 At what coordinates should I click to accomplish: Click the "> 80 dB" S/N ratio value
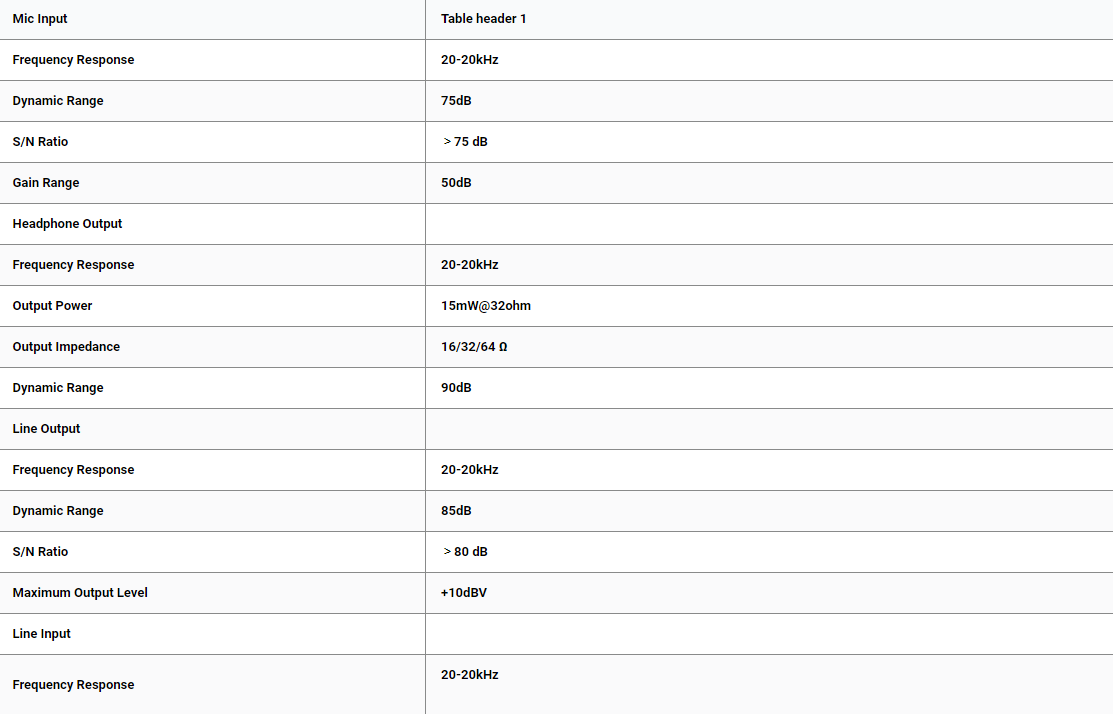tap(466, 552)
